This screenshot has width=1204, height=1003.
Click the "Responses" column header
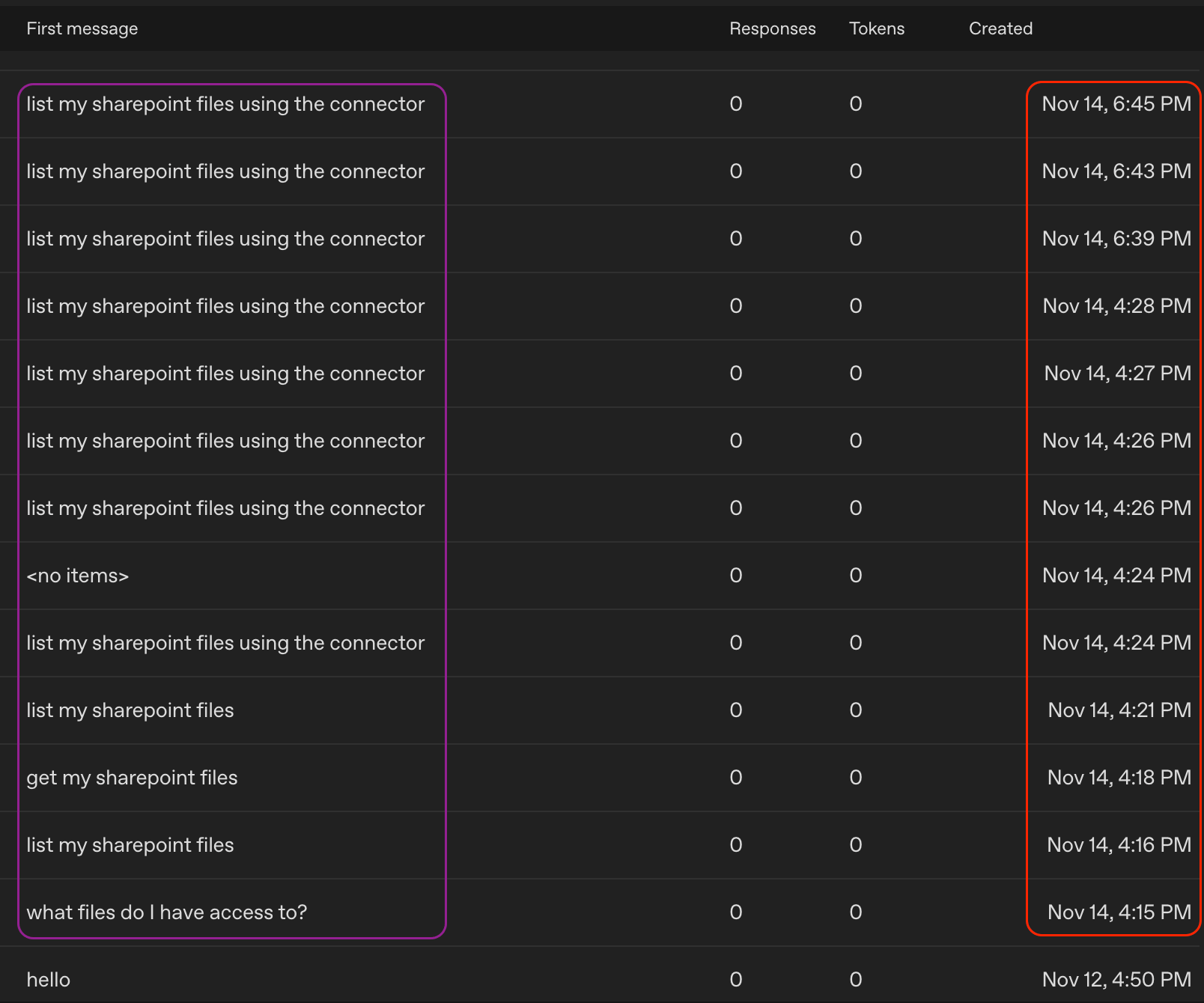tap(773, 28)
